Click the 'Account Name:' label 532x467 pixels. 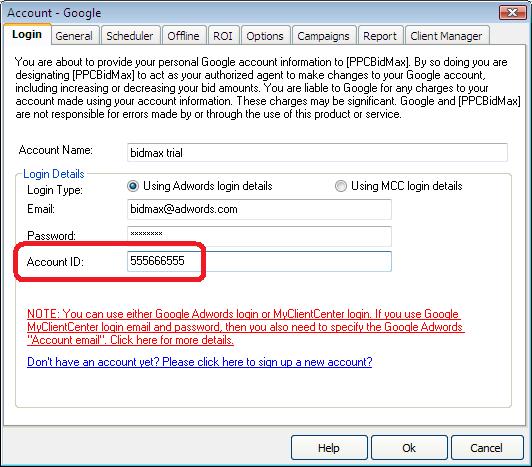point(56,150)
